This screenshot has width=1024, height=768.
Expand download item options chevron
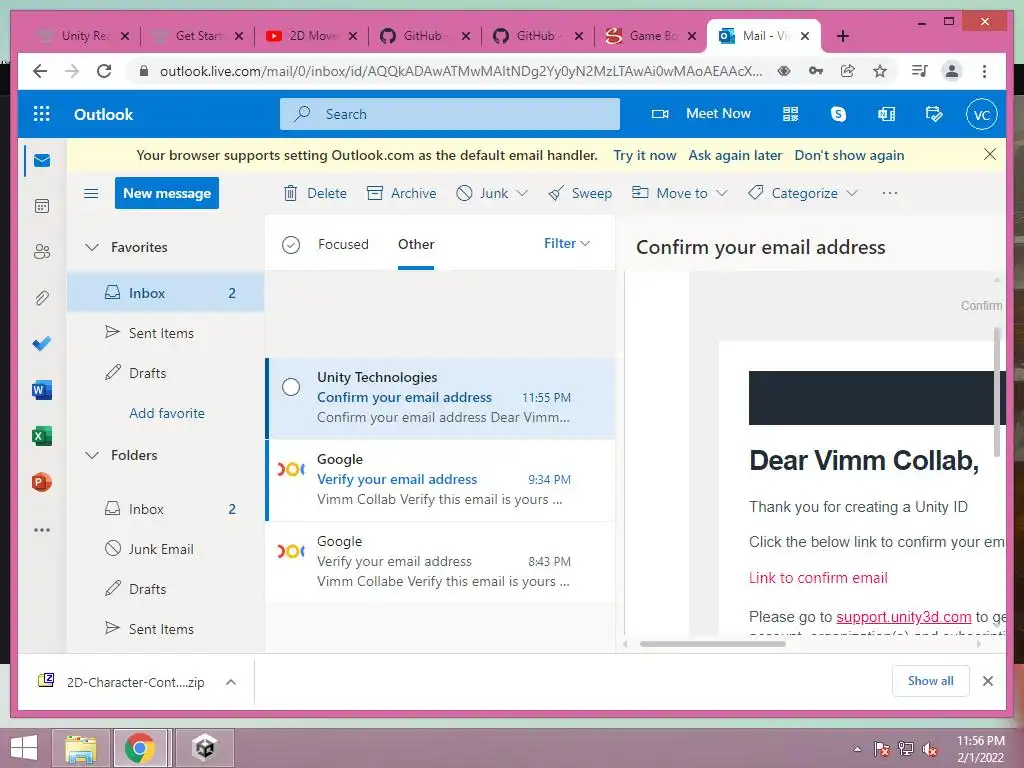point(231,682)
